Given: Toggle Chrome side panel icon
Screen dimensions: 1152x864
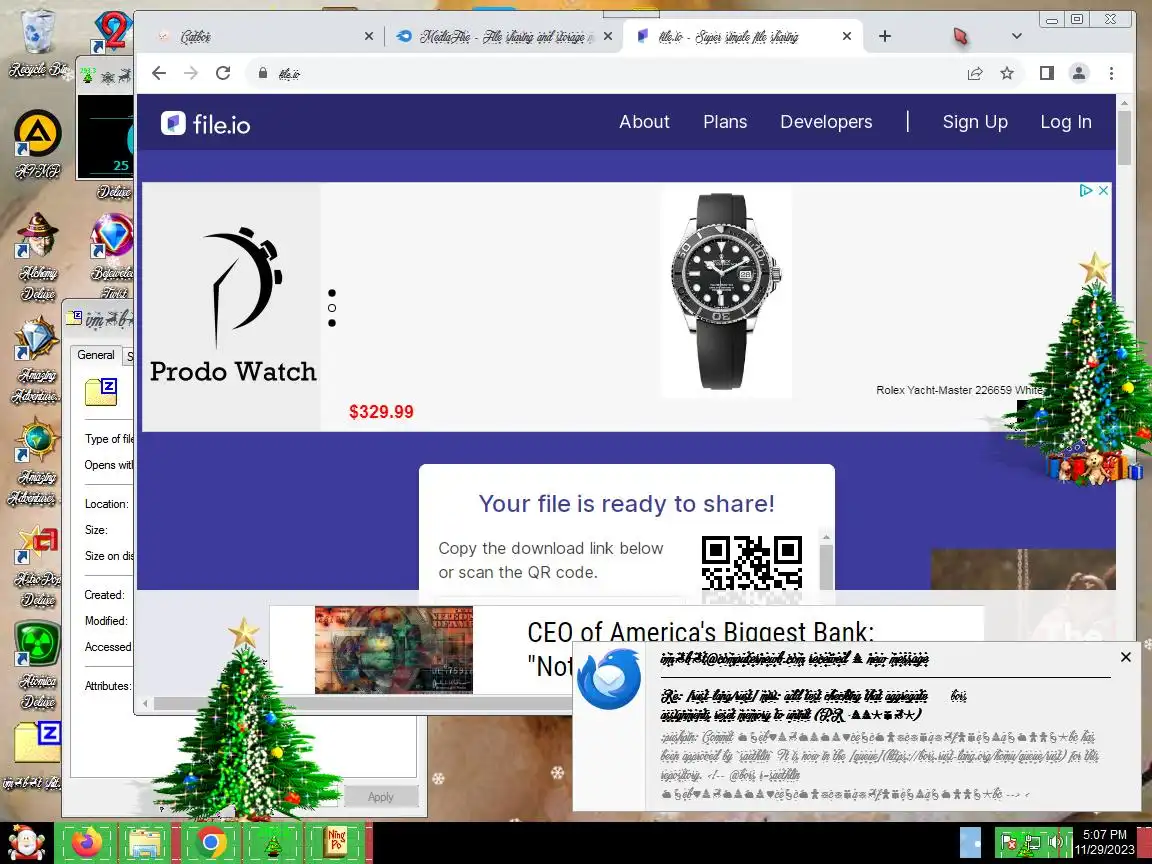Looking at the screenshot, I should coord(1047,73).
